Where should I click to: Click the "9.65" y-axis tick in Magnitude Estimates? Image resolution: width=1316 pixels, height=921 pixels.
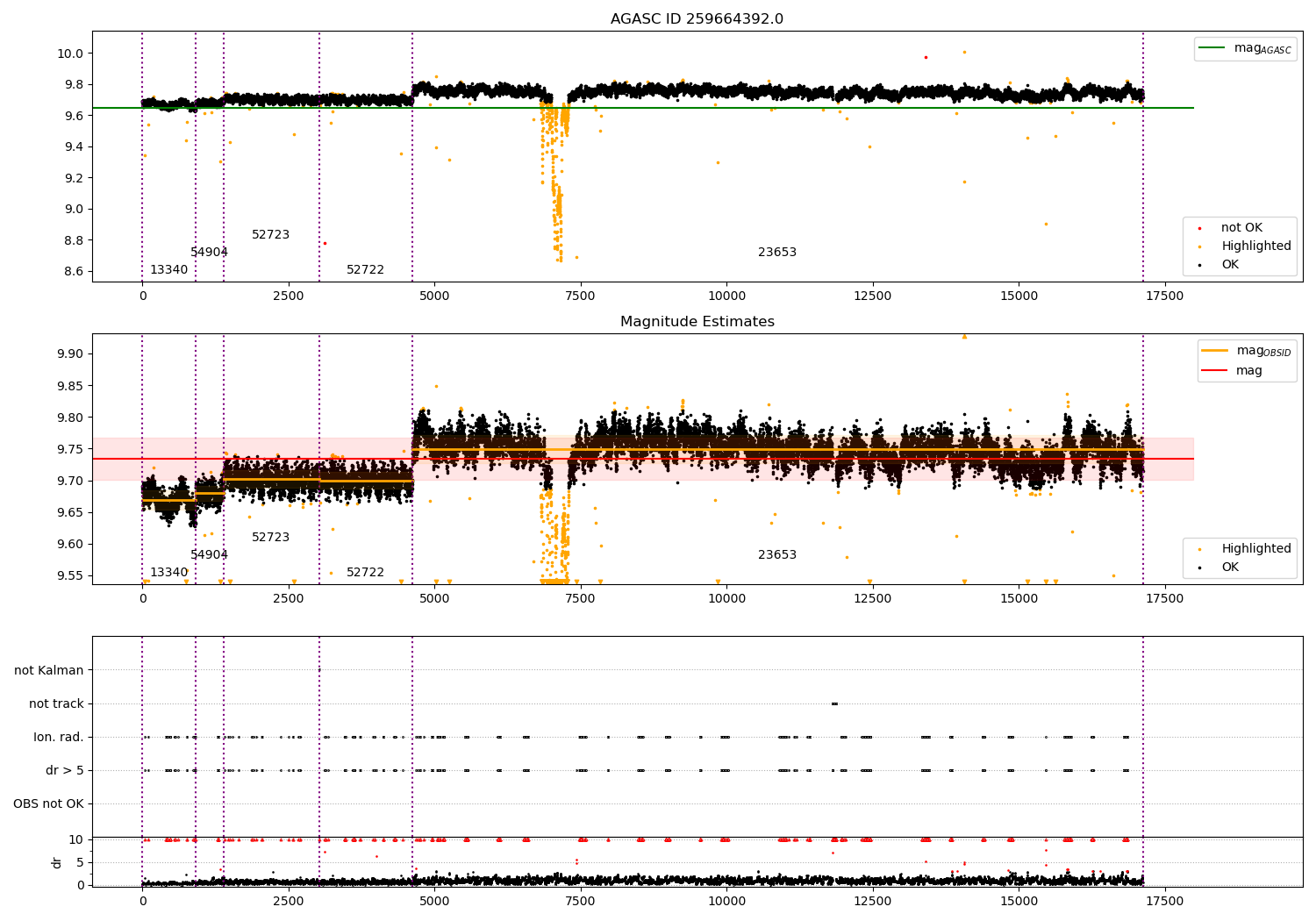70,513
